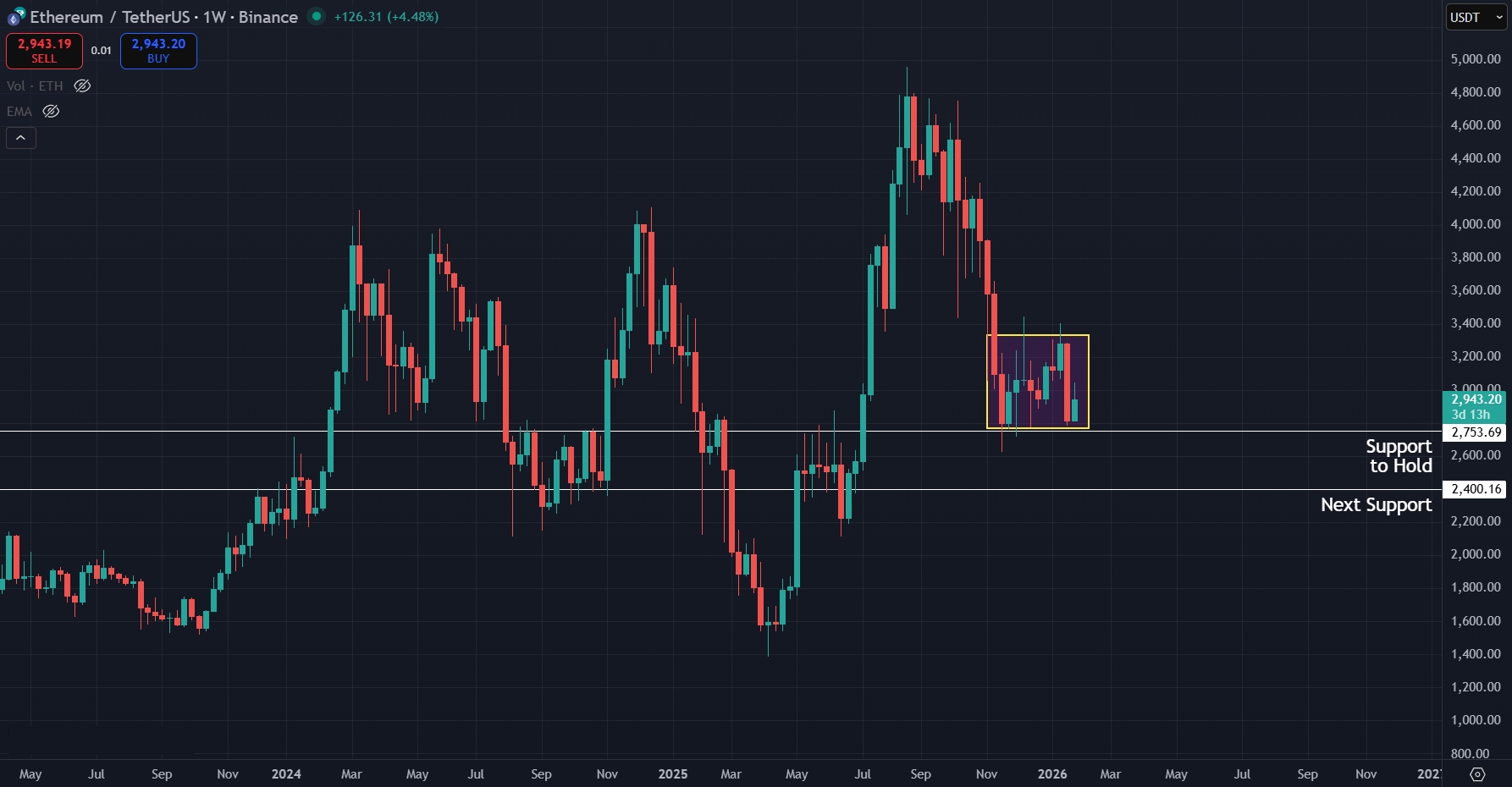Click the 2,943.19 SELL button
This screenshot has width=1512, height=787.
click(x=44, y=51)
